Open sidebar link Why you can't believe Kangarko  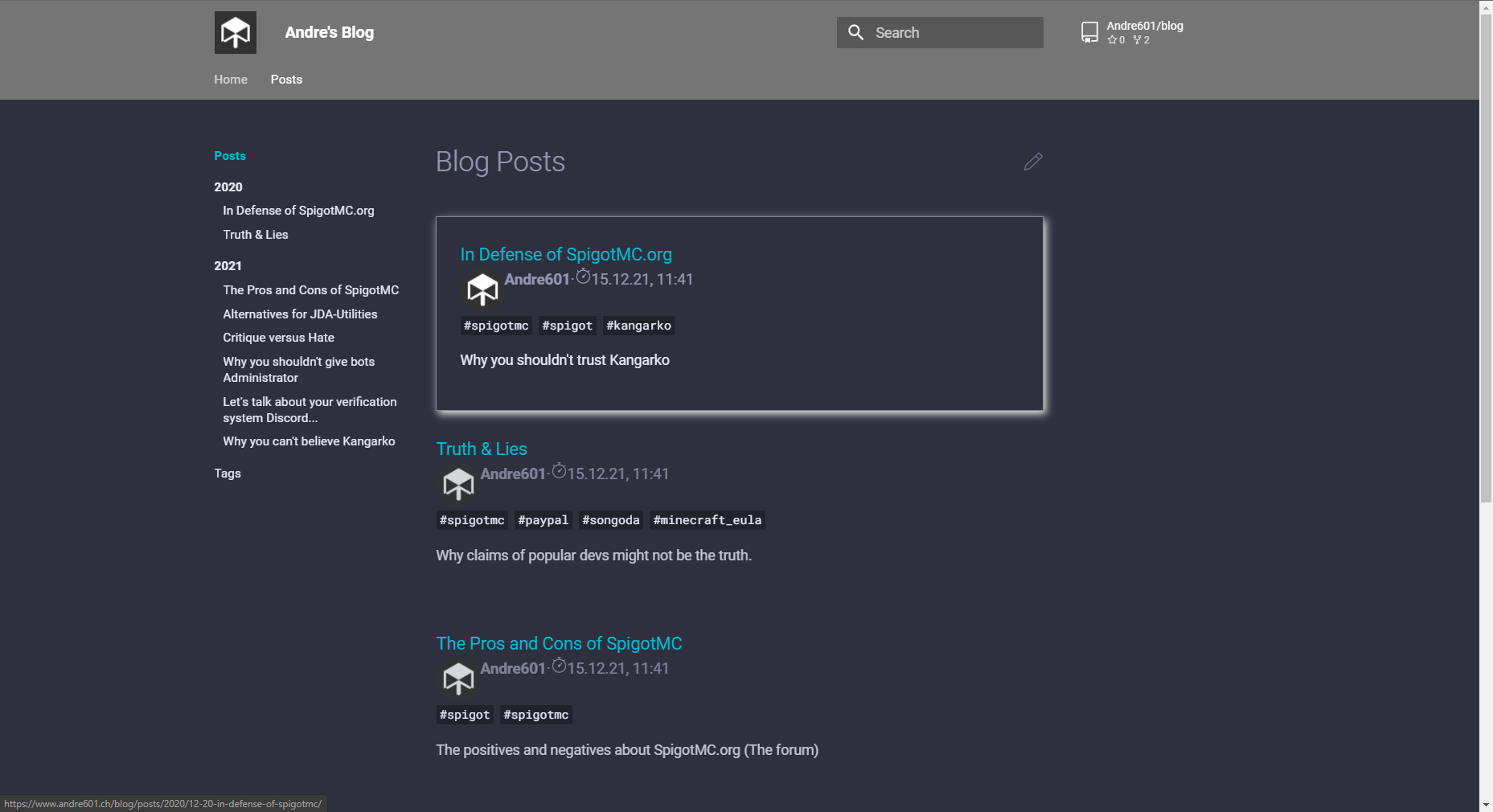[x=309, y=441]
